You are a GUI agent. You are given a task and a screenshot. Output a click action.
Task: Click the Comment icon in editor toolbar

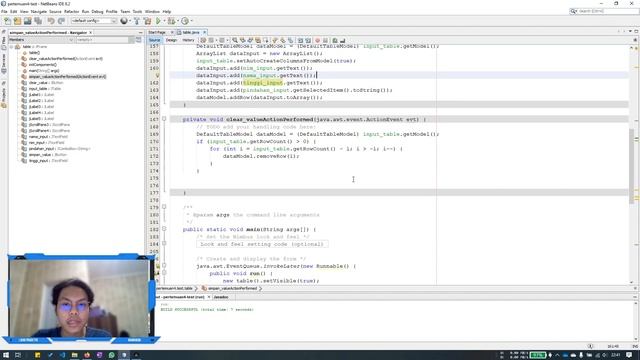[335, 40]
